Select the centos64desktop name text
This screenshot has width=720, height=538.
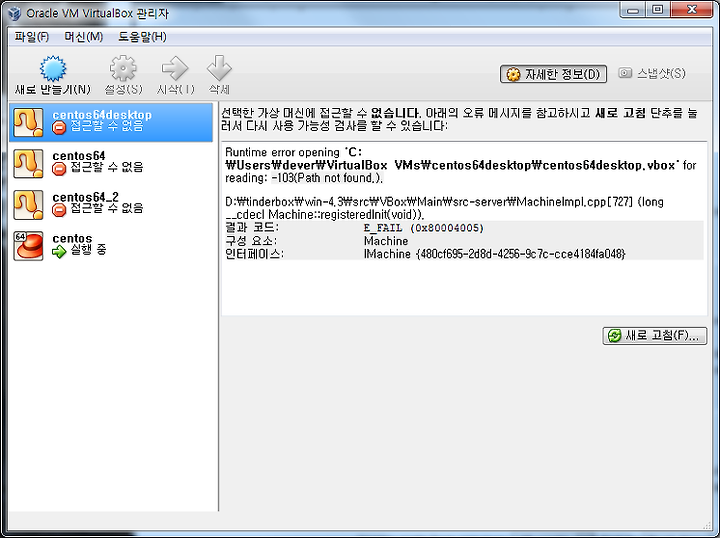[x=102, y=115]
